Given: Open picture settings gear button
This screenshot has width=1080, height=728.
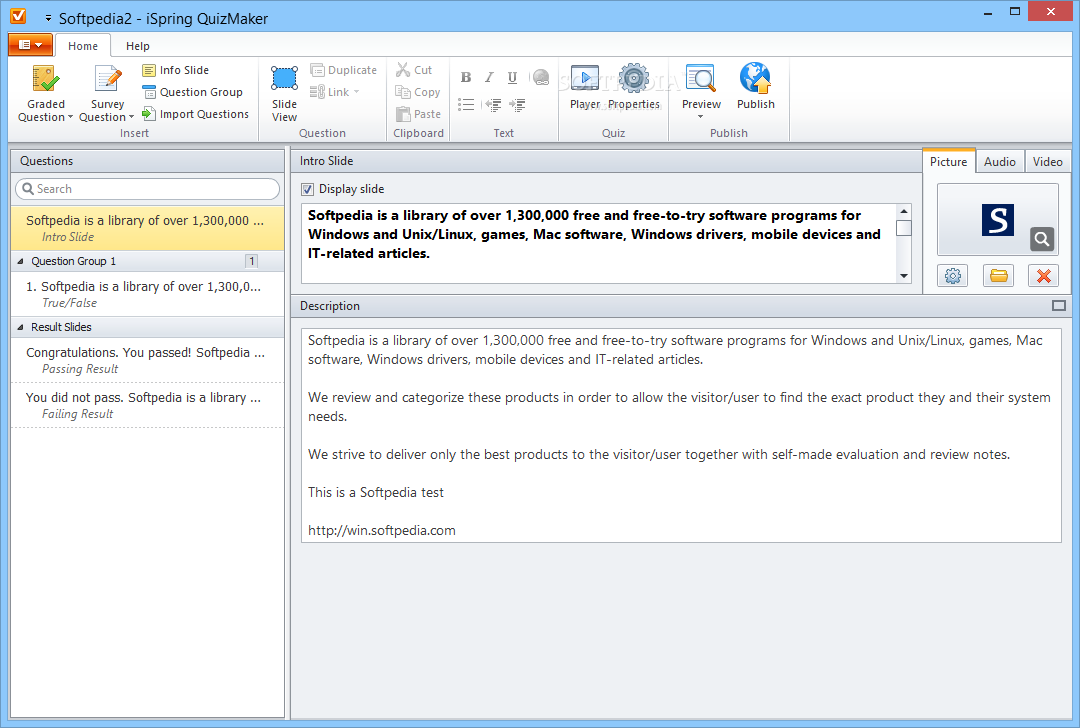Looking at the screenshot, I should coord(953,276).
